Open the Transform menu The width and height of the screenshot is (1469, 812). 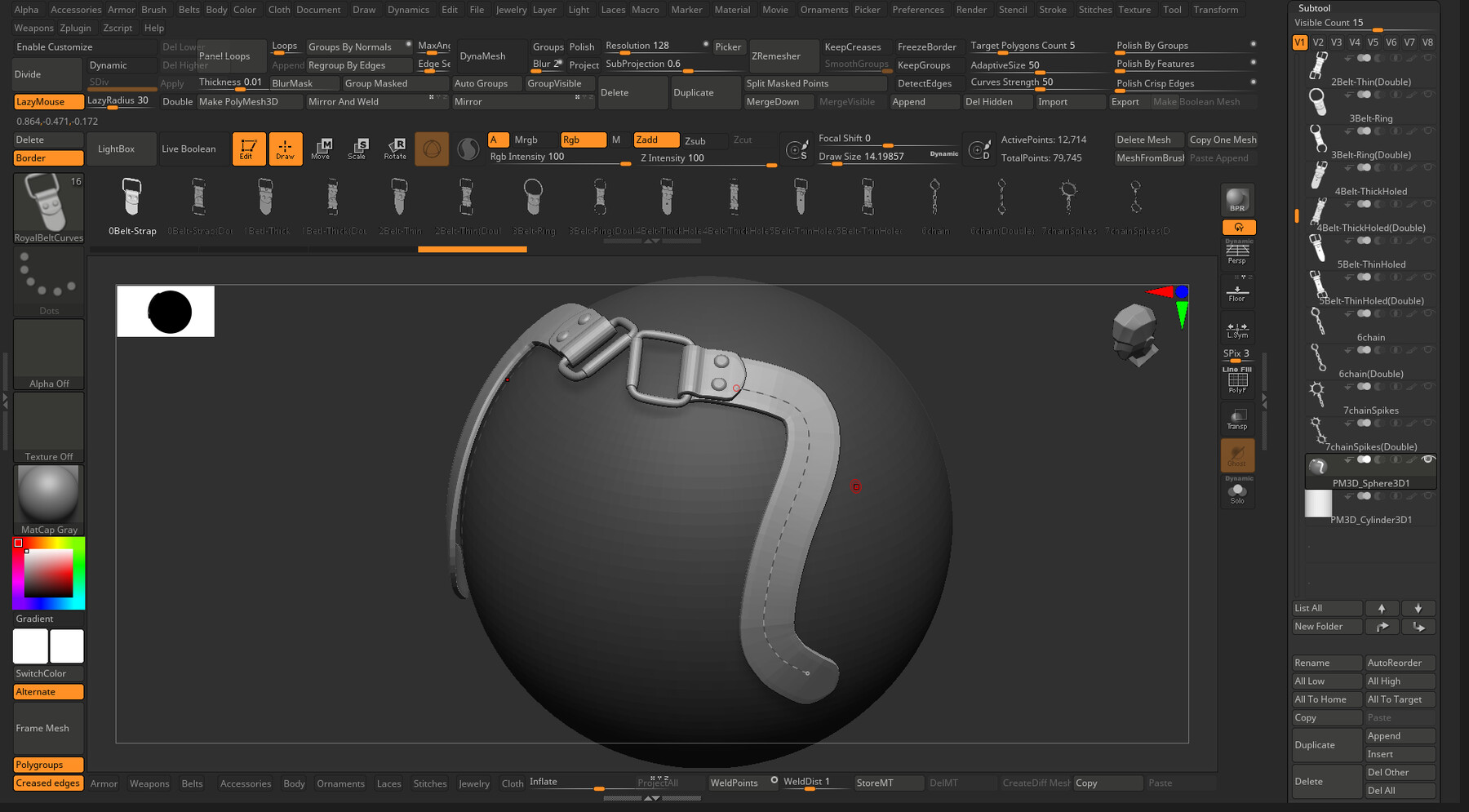pyautogui.click(x=1215, y=10)
